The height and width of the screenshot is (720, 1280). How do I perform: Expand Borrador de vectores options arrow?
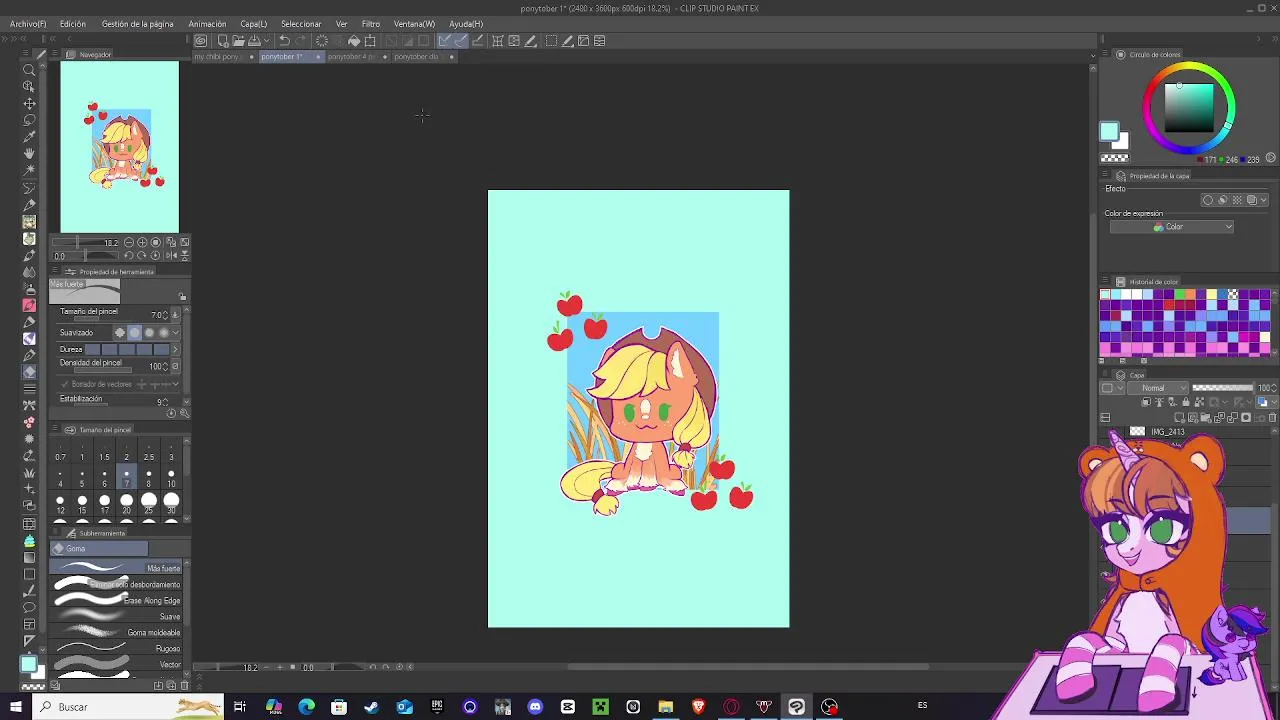click(x=176, y=384)
